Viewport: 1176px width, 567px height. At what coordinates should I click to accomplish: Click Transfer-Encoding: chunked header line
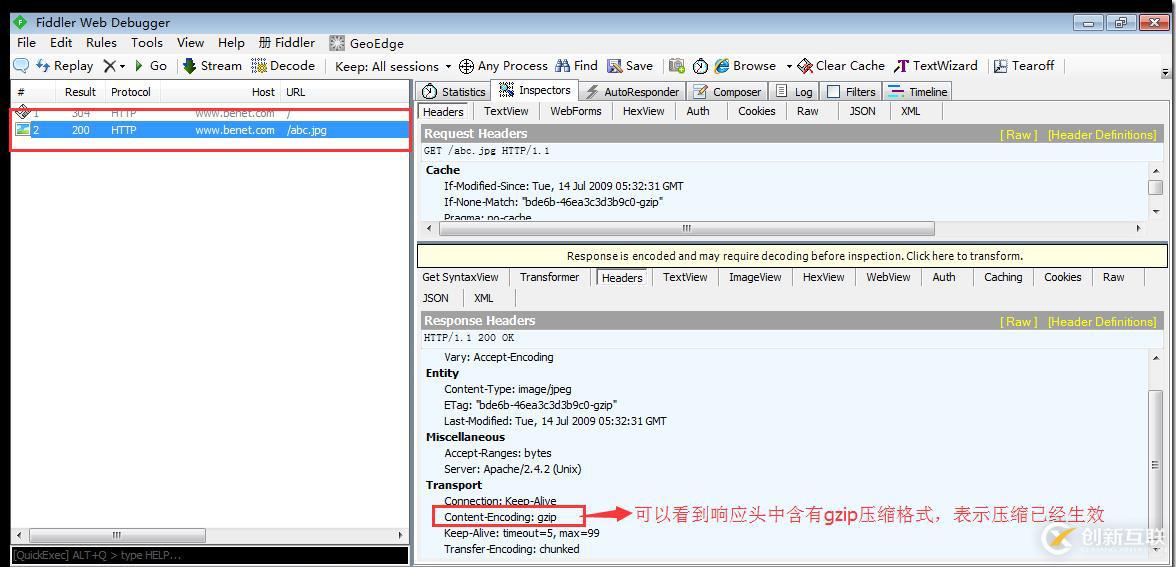(x=512, y=549)
